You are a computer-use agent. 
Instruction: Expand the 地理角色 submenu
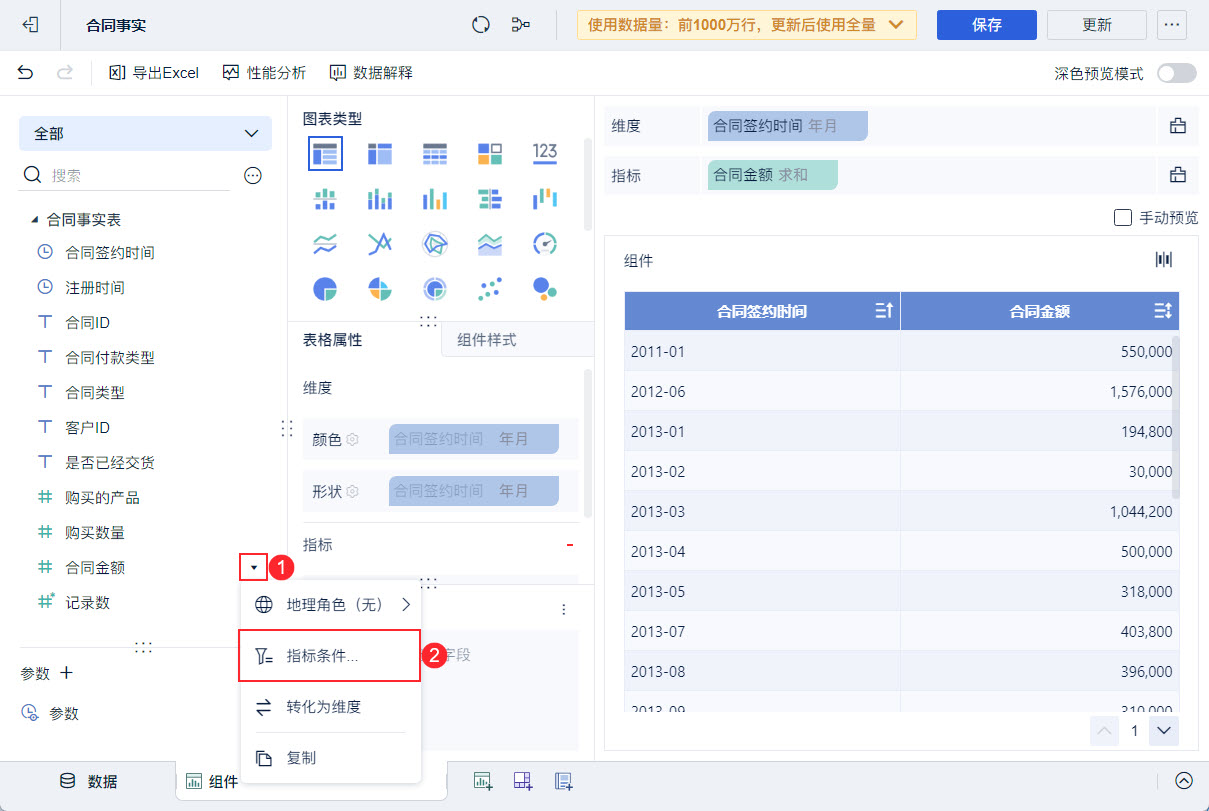point(330,604)
